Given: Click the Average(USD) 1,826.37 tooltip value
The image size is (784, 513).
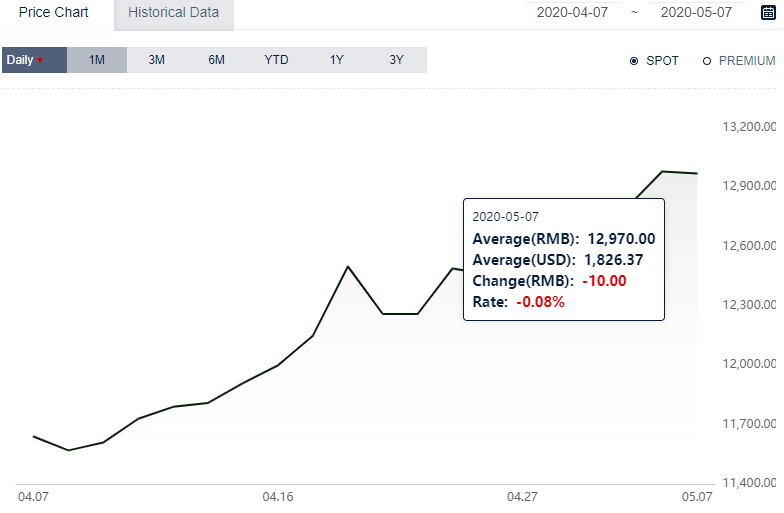Looking at the screenshot, I should pyautogui.click(x=614, y=260).
